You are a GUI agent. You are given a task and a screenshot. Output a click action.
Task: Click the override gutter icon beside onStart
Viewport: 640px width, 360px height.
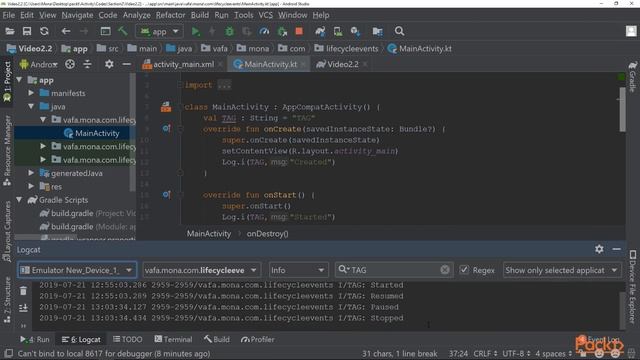click(166, 195)
